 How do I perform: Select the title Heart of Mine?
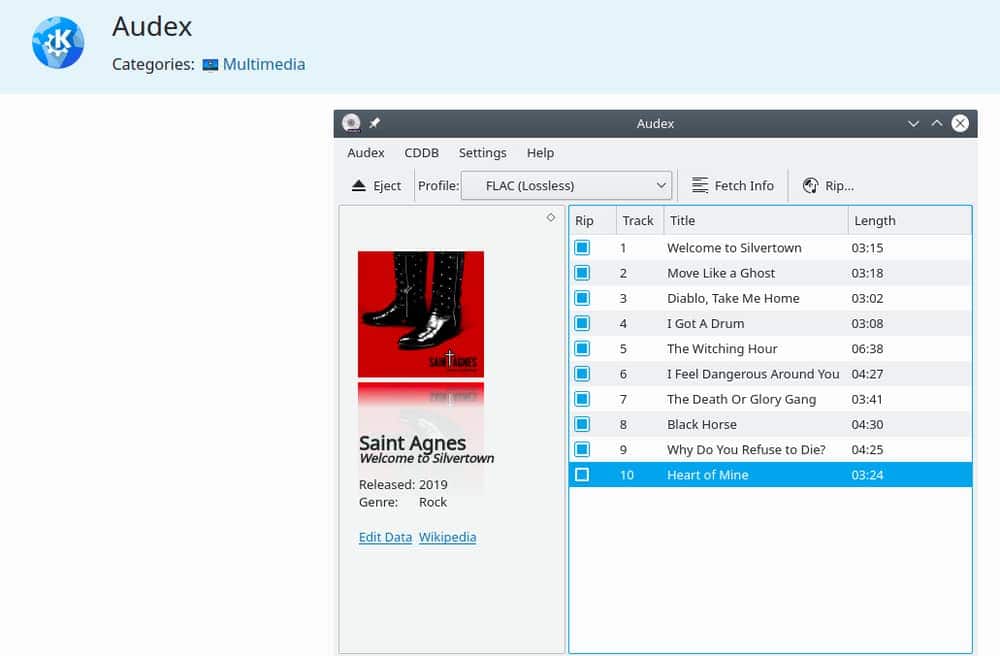click(707, 475)
